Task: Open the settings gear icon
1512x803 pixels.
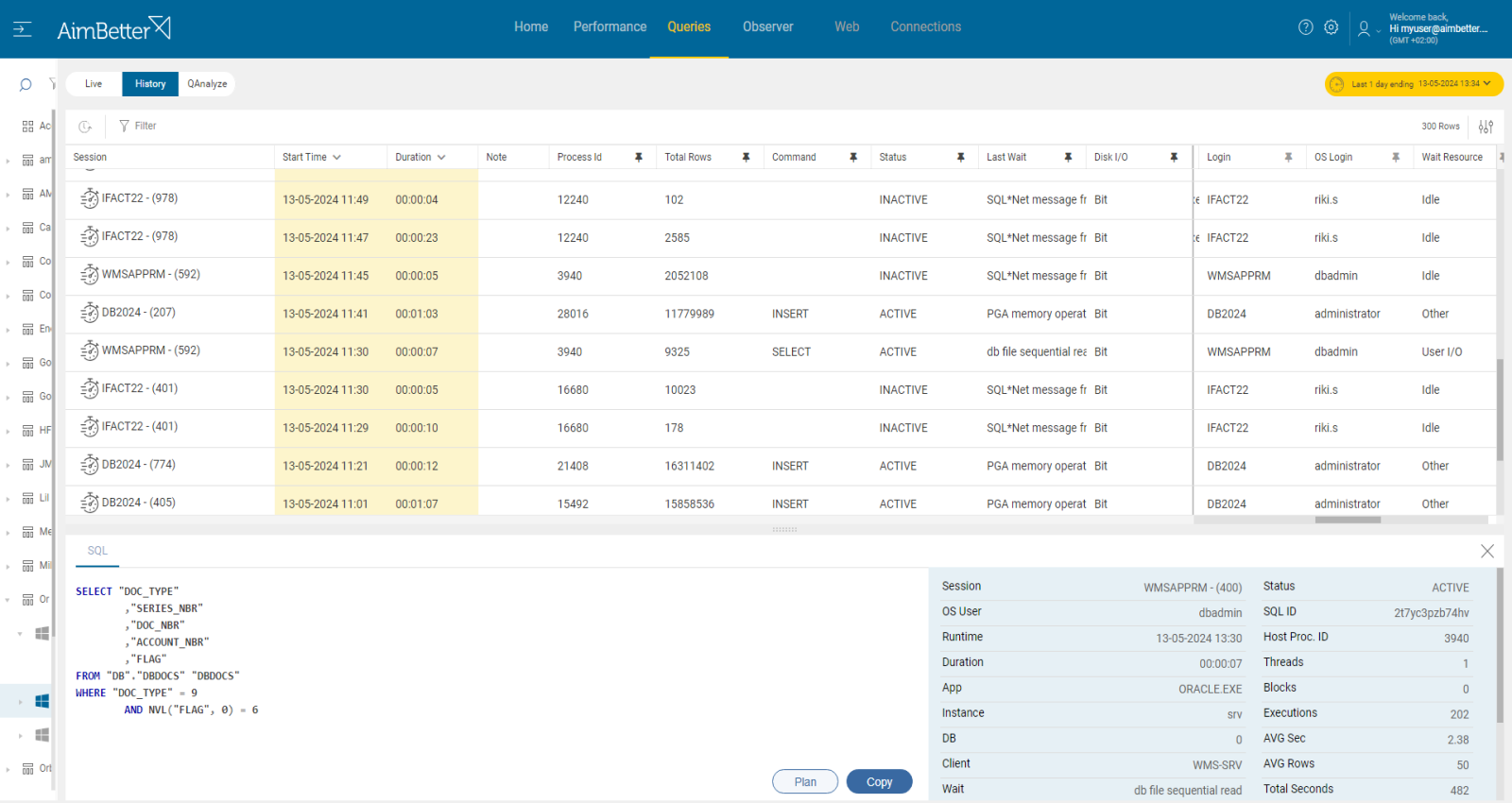Action: click(x=1332, y=27)
